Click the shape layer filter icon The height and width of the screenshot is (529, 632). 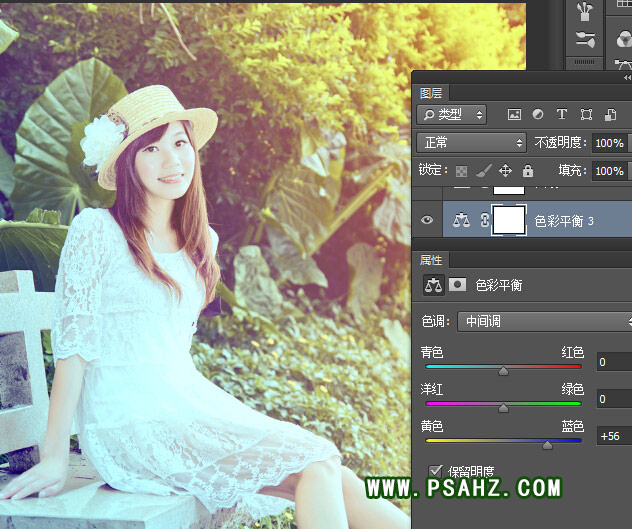click(x=586, y=115)
